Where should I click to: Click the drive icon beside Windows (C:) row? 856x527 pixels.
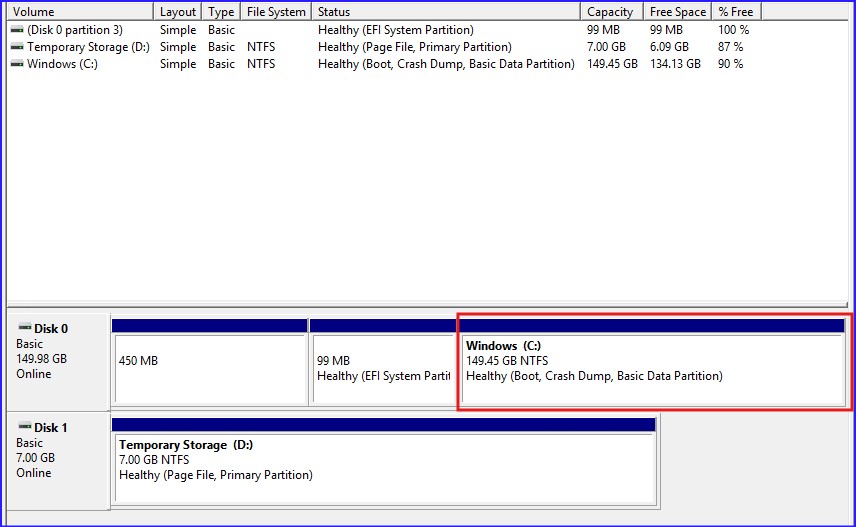(x=17, y=64)
